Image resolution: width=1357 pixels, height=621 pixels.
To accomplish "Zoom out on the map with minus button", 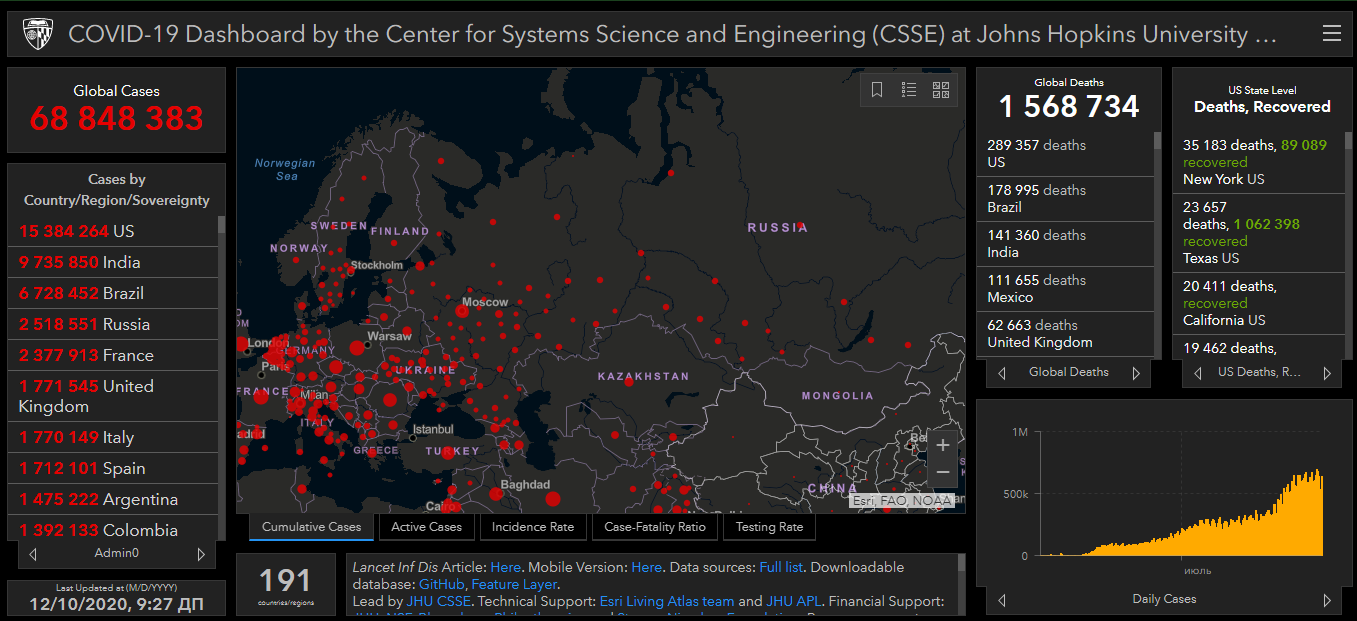I will [942, 472].
